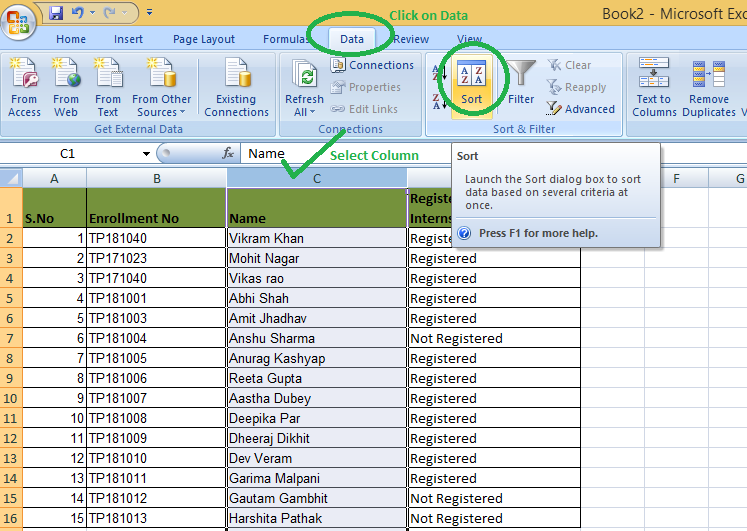Click the Office button logo

pos(18,22)
